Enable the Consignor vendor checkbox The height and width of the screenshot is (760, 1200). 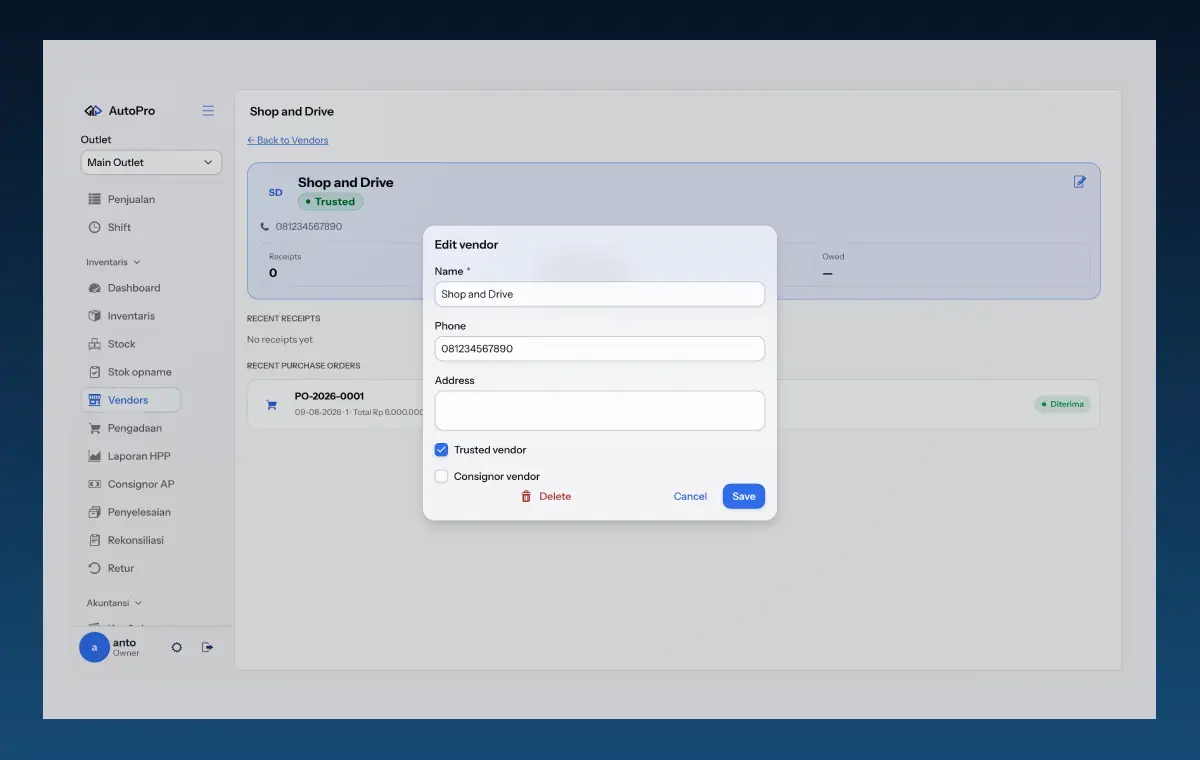441,476
